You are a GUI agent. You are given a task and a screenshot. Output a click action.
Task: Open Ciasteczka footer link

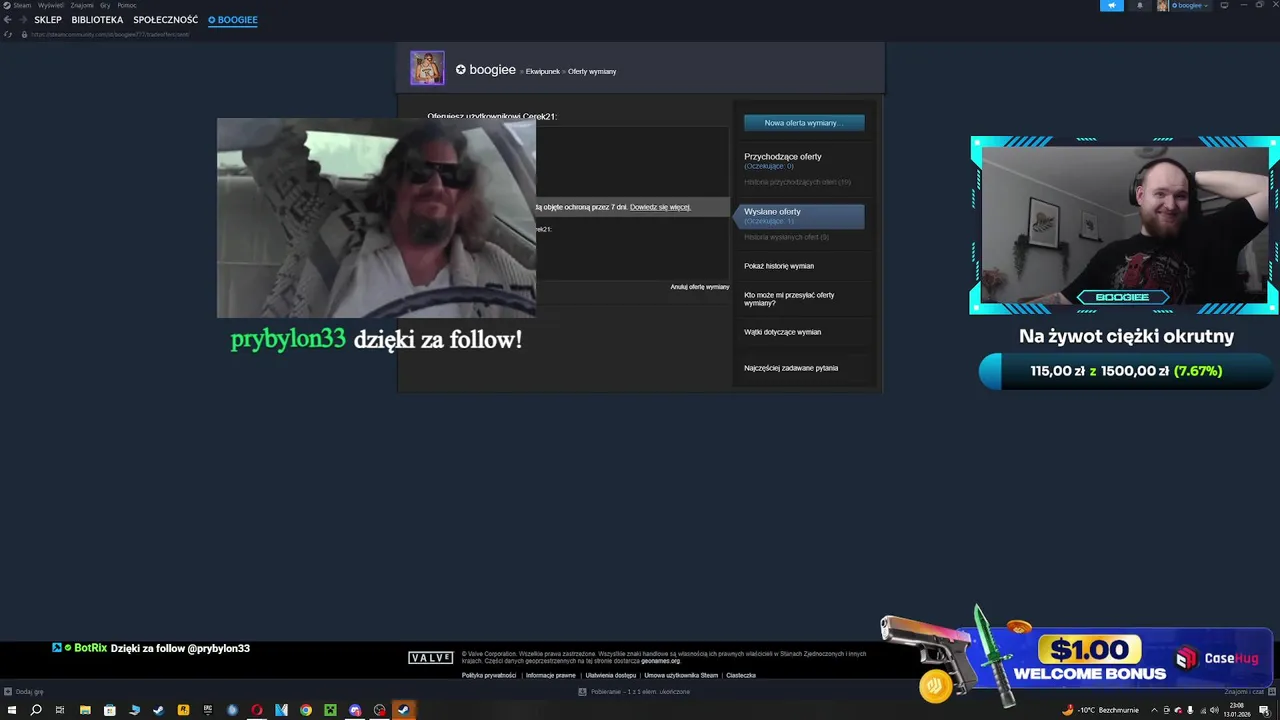[741, 675]
